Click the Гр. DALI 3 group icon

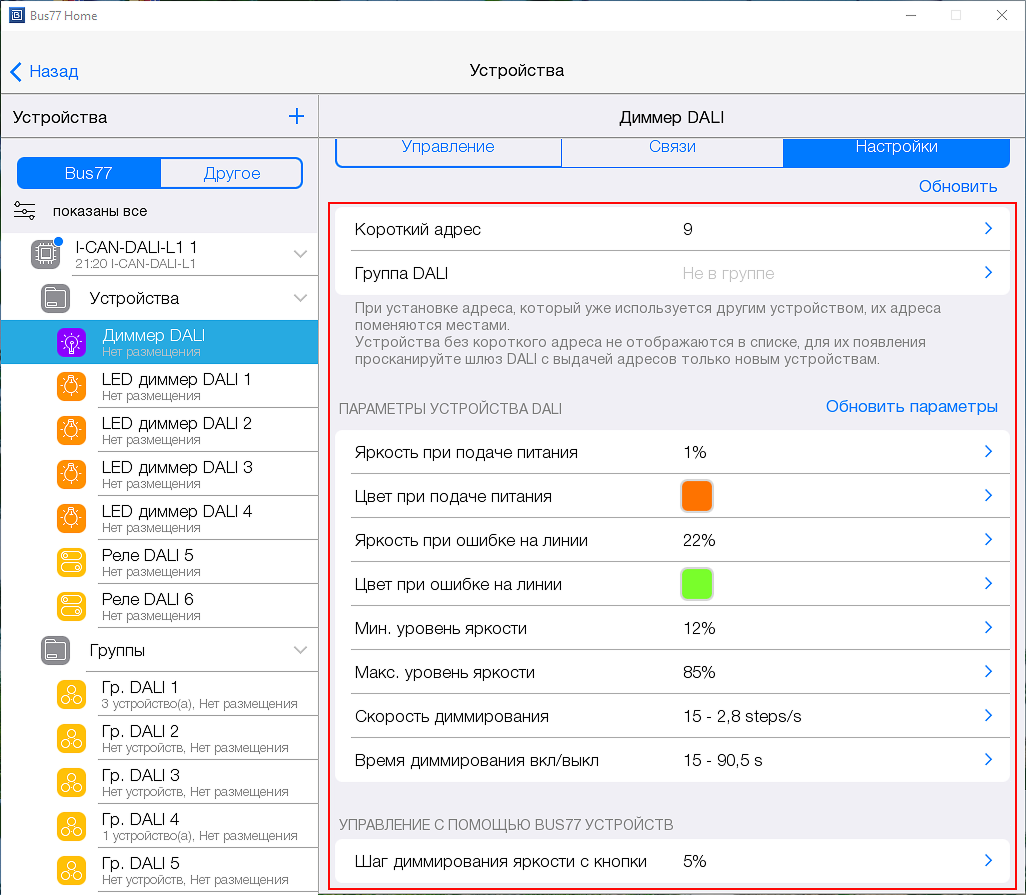pos(71,782)
